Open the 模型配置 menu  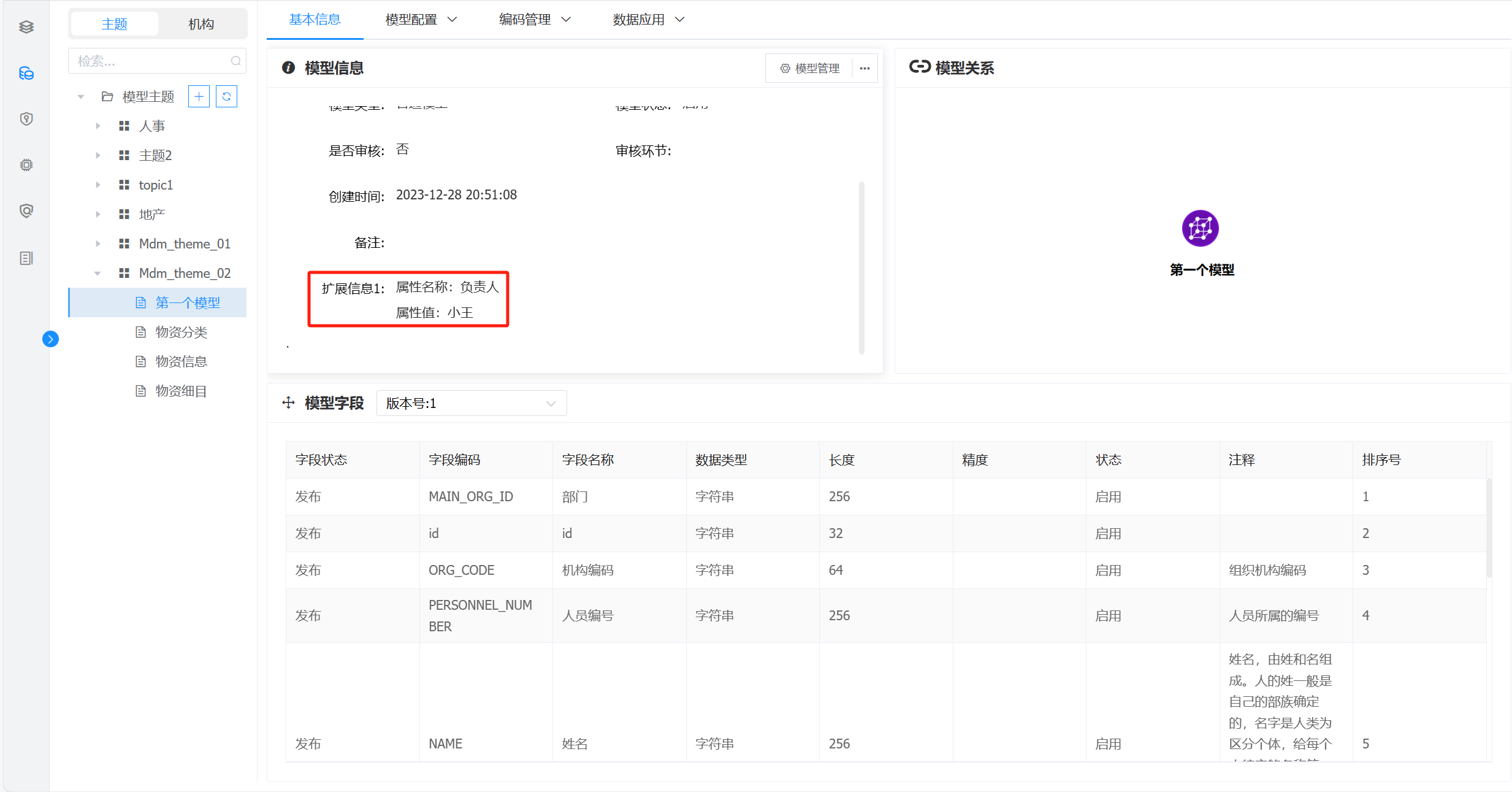tap(421, 20)
